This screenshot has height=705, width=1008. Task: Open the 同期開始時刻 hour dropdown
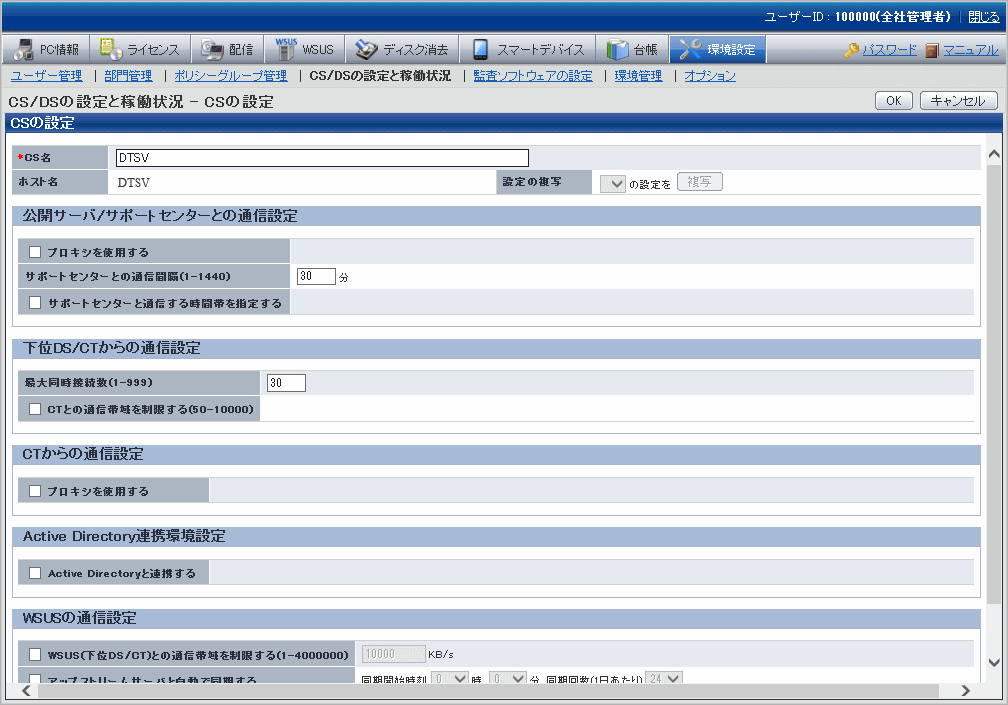click(450, 678)
